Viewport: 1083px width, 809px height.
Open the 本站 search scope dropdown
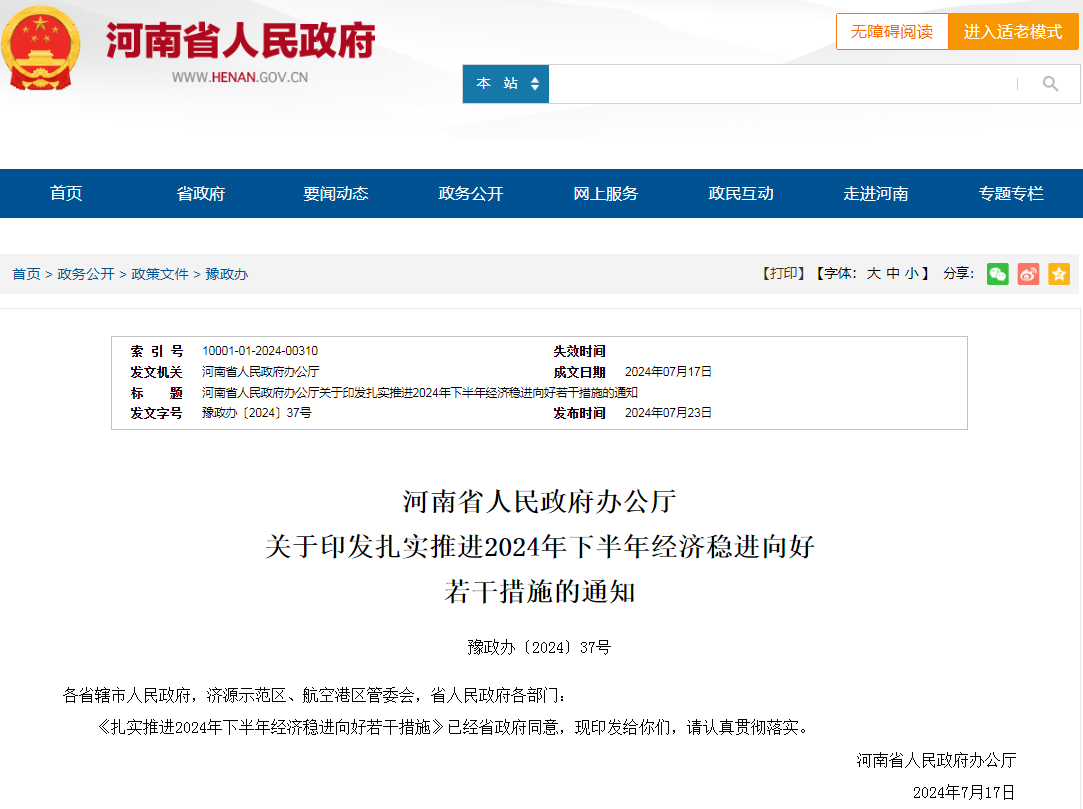coord(506,84)
